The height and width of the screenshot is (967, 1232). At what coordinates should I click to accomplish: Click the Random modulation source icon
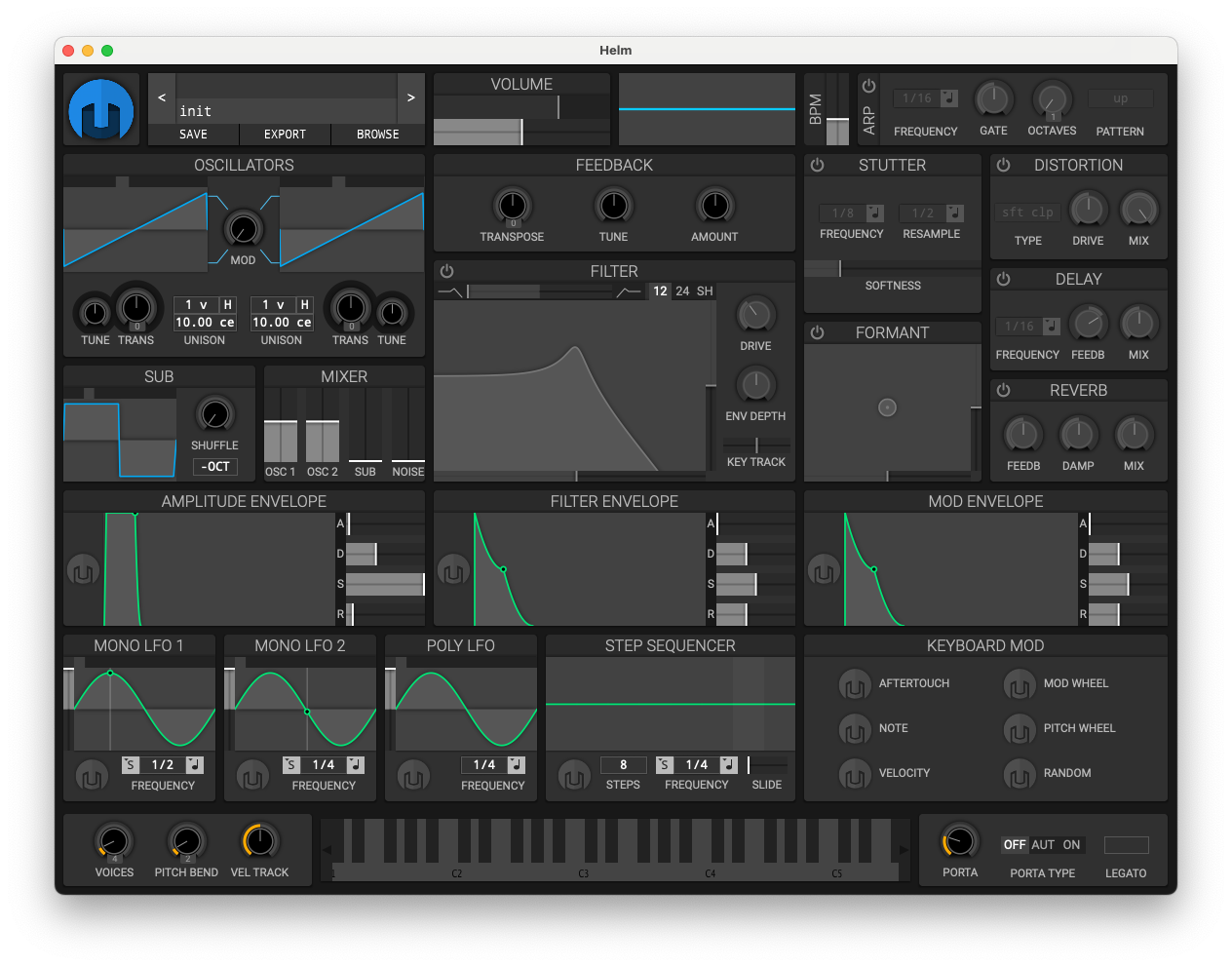(1020, 774)
